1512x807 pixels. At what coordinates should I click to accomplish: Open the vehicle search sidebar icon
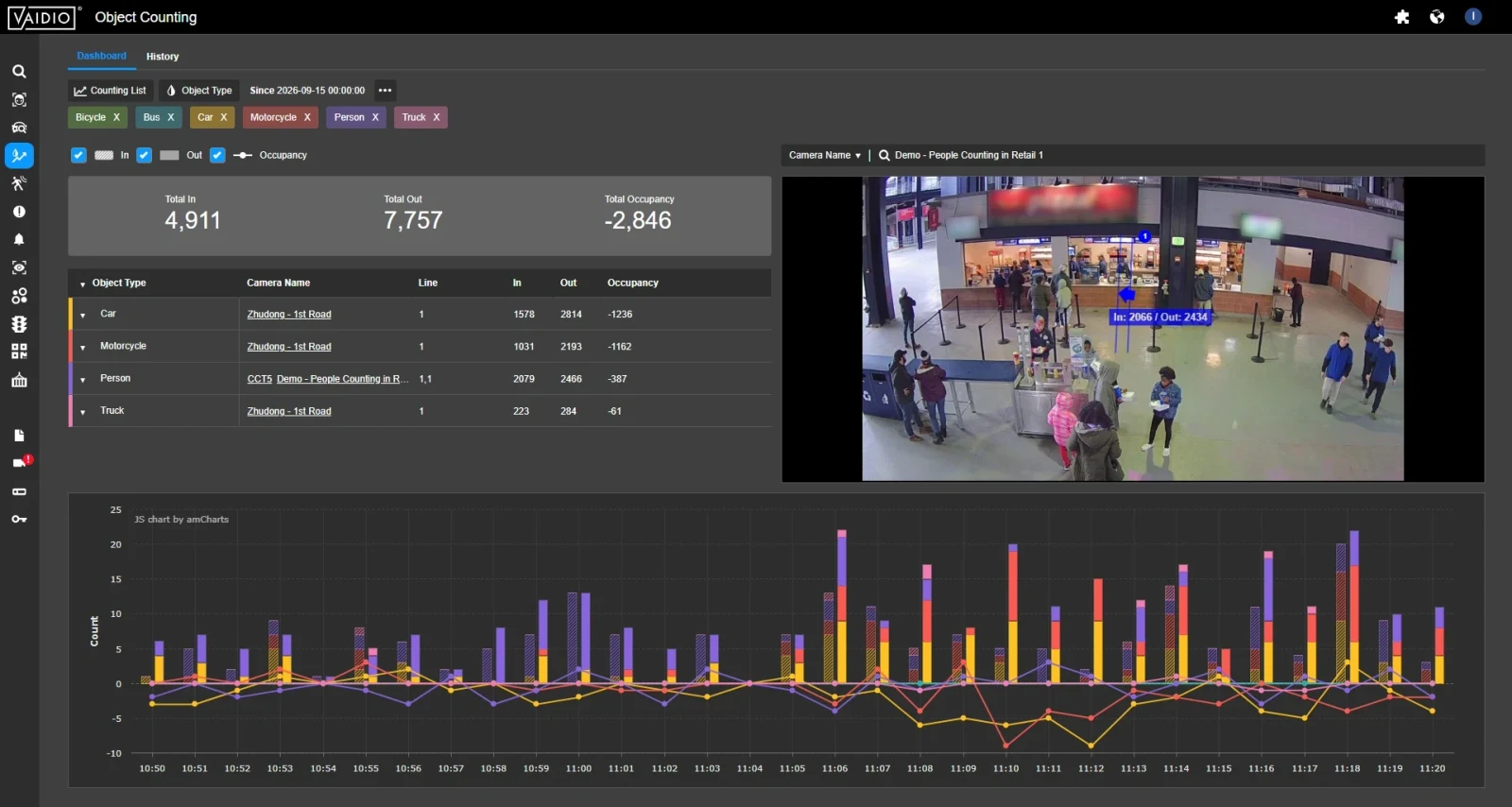(19, 128)
